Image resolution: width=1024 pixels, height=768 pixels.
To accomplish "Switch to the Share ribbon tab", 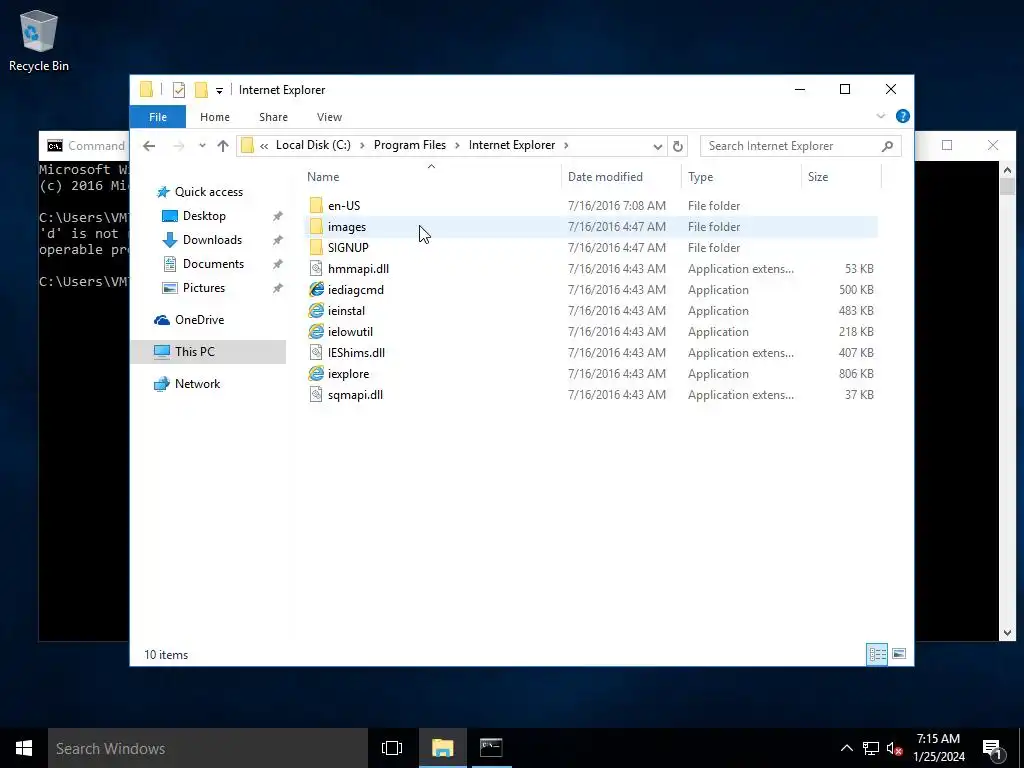I will (x=273, y=117).
